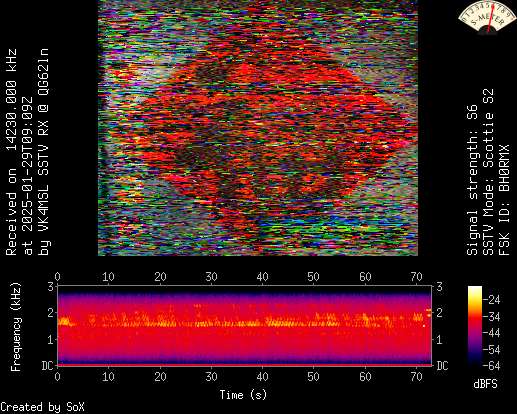Click the 'Frequency (kHz)' axis label
517x414 pixels.
pos(16,327)
